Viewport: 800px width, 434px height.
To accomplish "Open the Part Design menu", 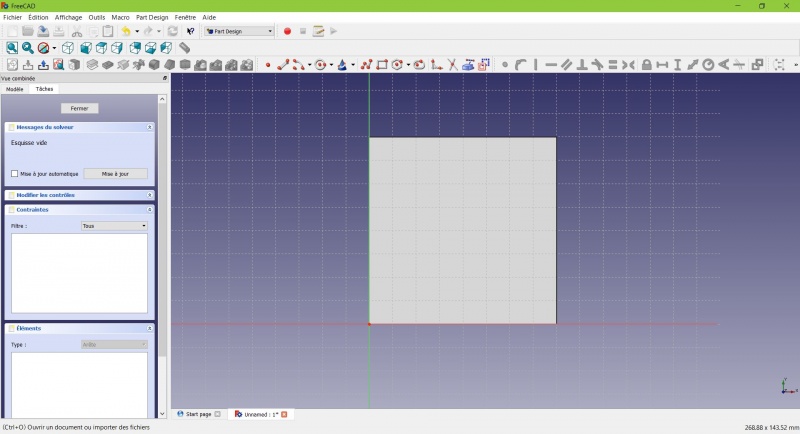I will tap(152, 17).
